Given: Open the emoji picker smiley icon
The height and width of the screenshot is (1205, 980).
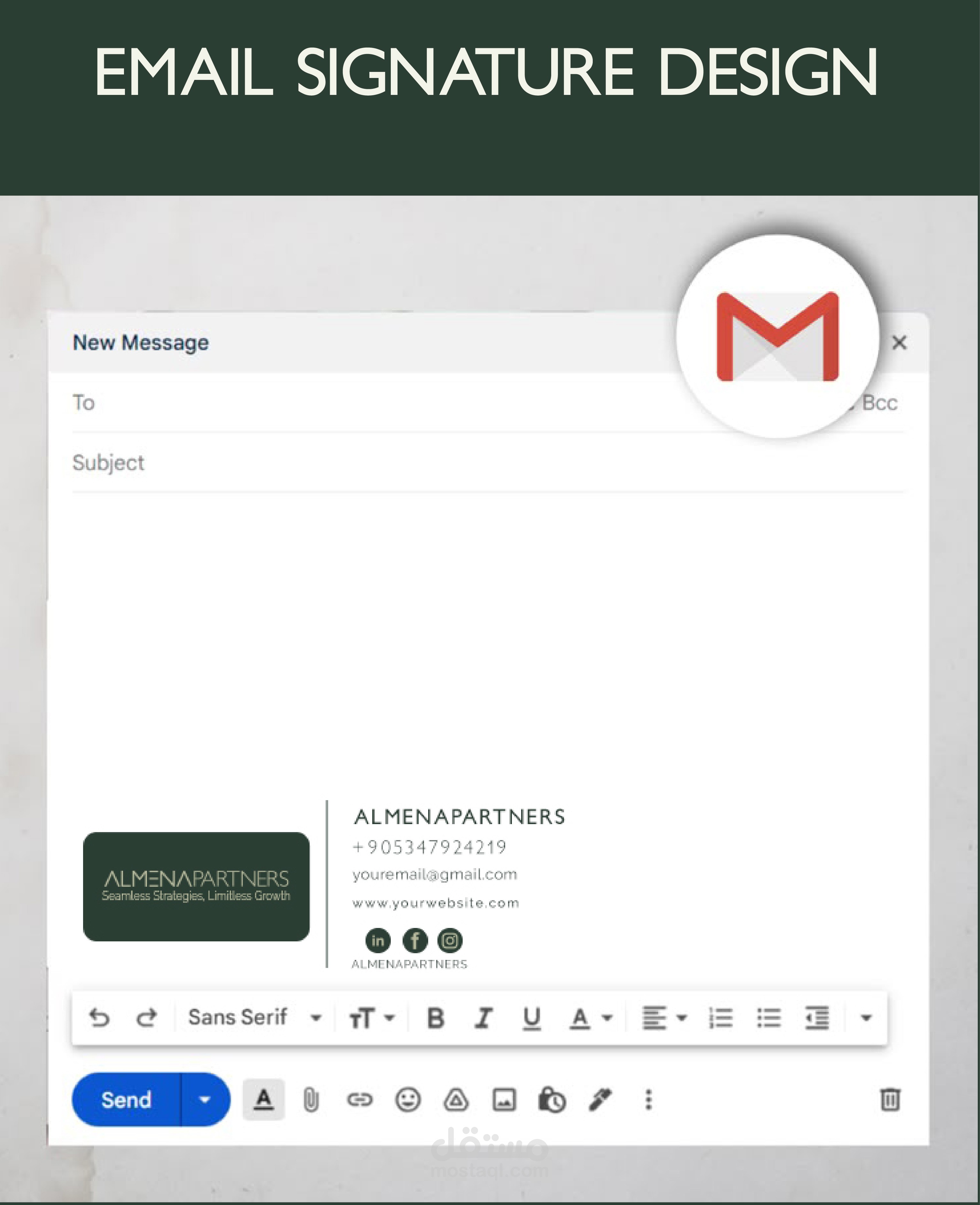Looking at the screenshot, I should pyautogui.click(x=408, y=1100).
